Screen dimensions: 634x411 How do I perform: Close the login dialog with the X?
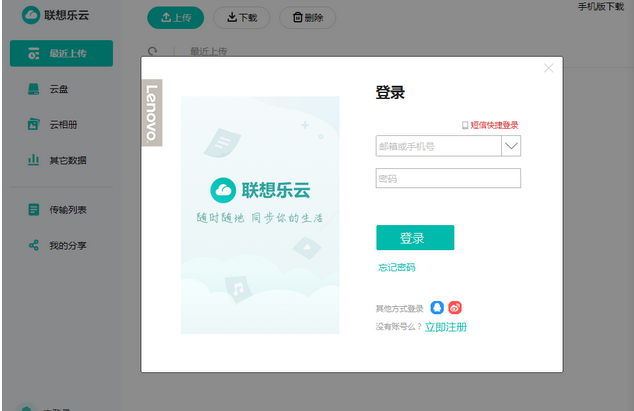(549, 68)
